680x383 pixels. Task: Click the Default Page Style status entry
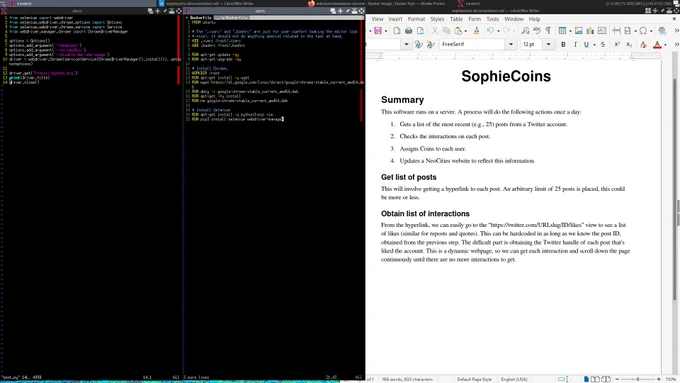pos(474,379)
